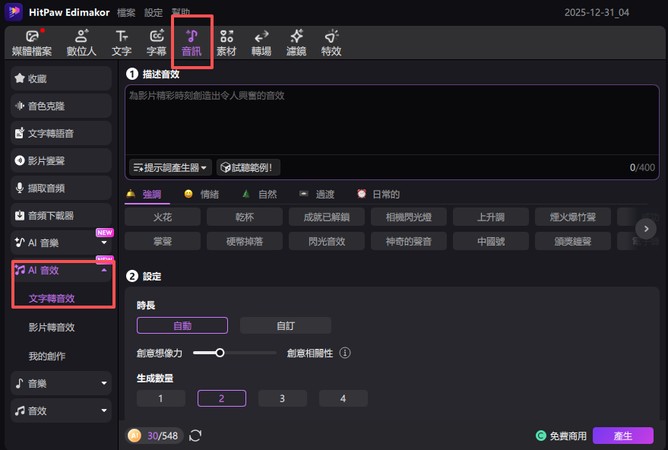The image size is (668, 450).
Task: Choose the 閃光音效 preset
Action: [x=327, y=241]
